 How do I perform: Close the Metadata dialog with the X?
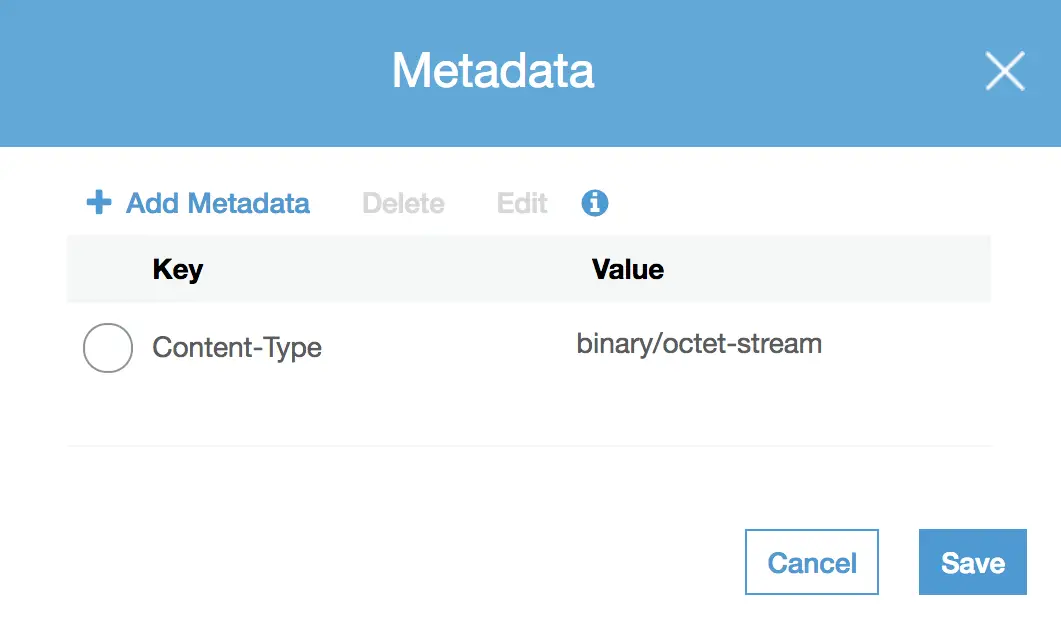[1005, 70]
